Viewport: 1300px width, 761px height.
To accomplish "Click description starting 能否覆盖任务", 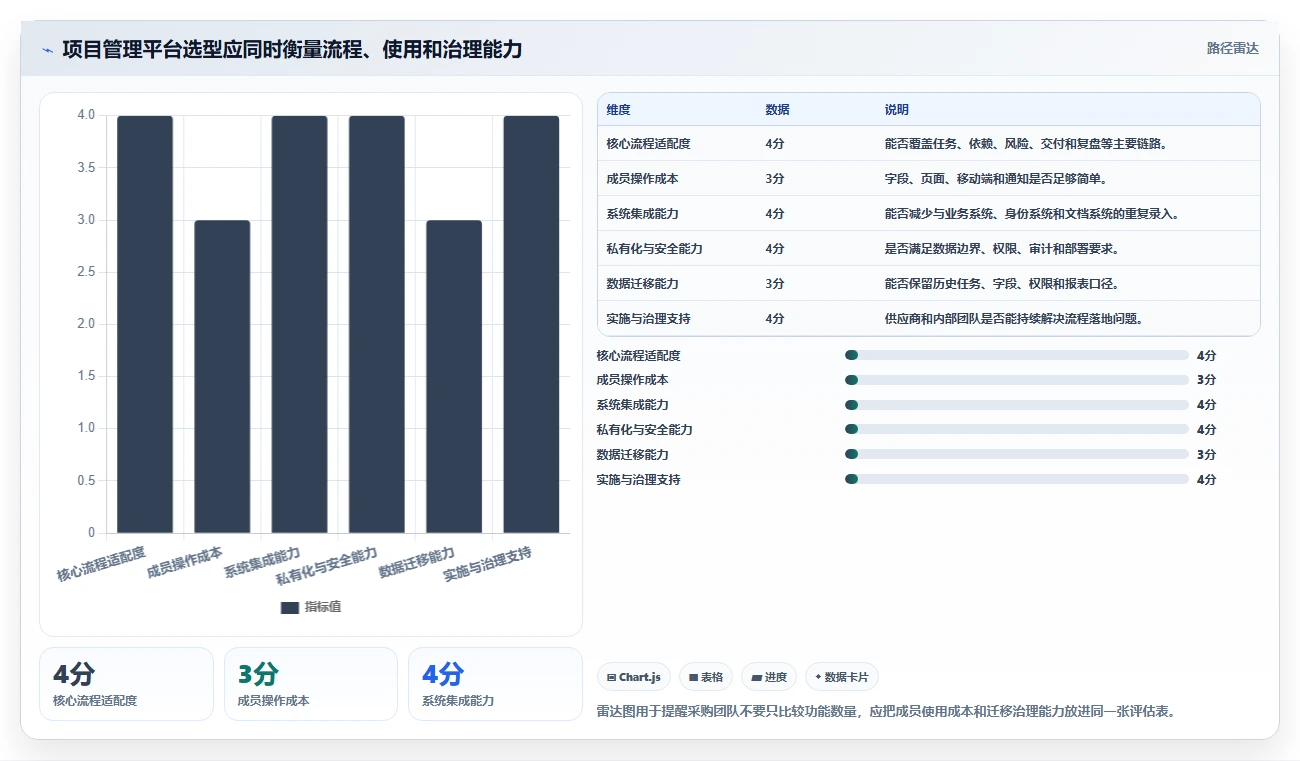I will [1027, 144].
